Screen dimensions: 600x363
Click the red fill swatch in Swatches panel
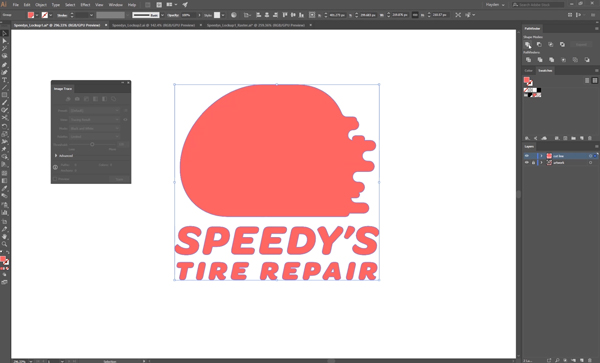(x=527, y=80)
